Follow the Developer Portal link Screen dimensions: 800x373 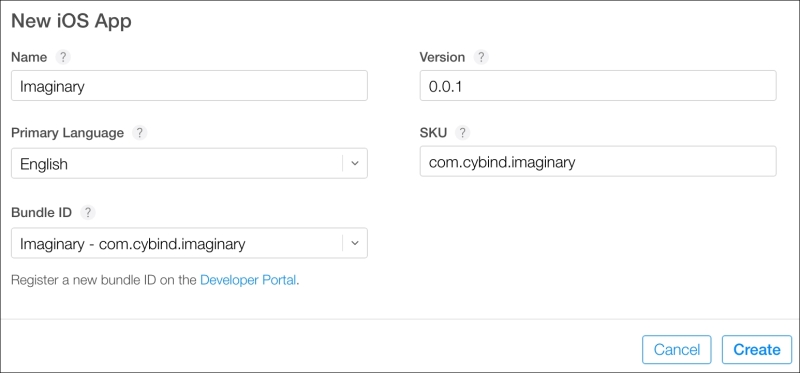coord(248,280)
